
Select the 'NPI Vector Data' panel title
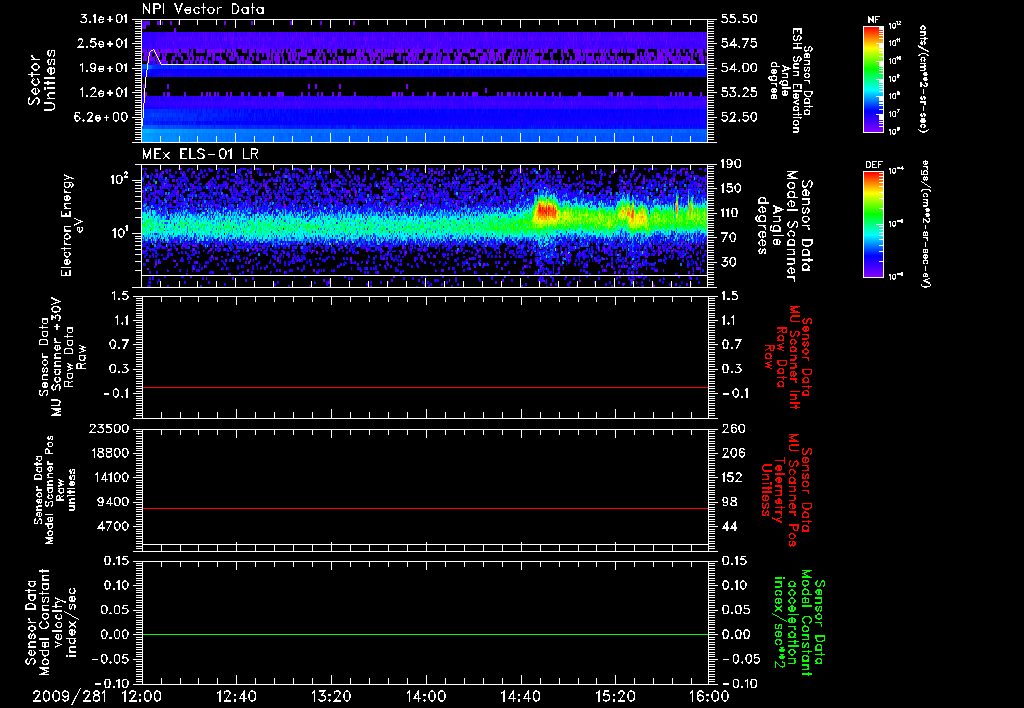(x=203, y=9)
